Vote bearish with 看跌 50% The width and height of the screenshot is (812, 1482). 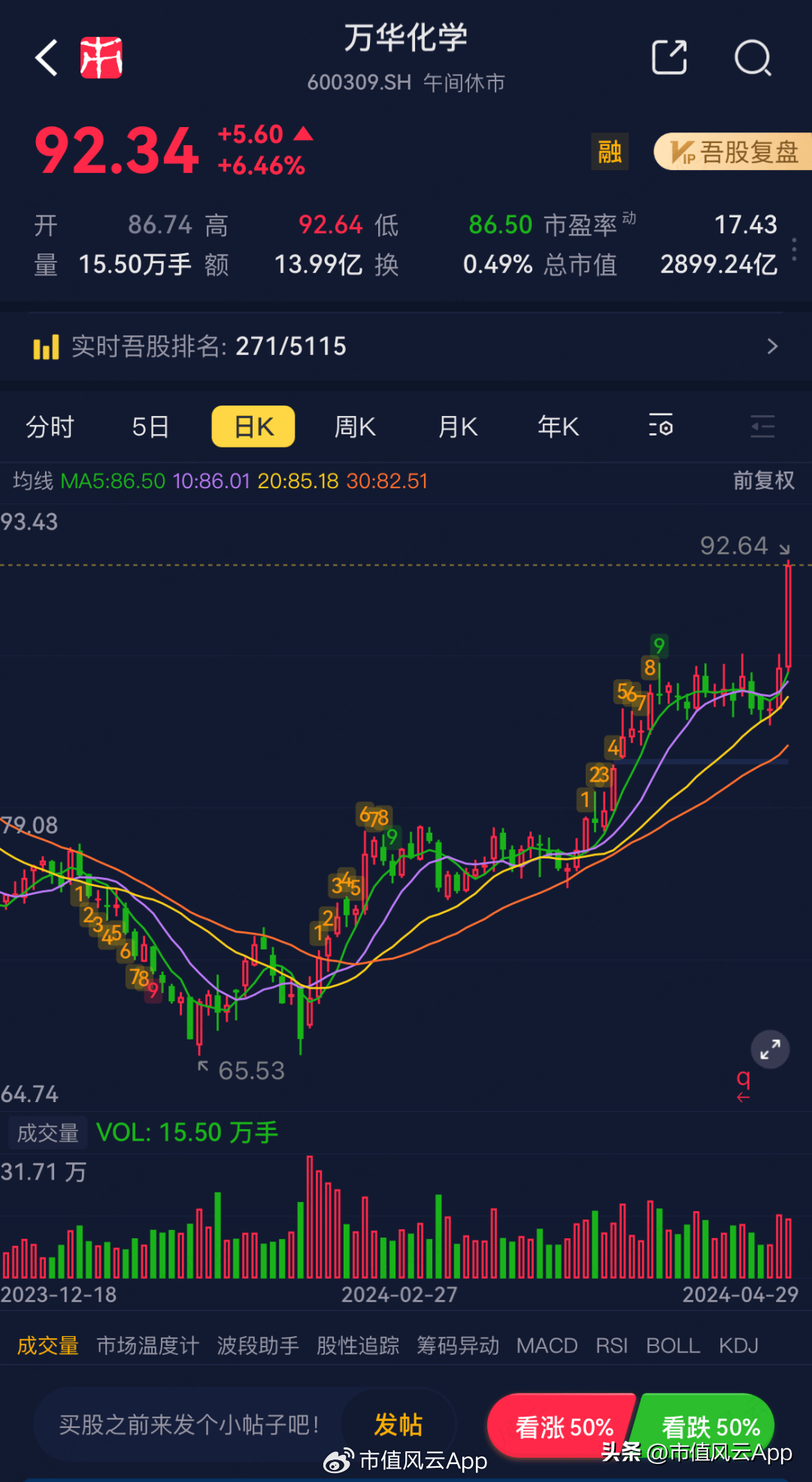click(708, 1426)
